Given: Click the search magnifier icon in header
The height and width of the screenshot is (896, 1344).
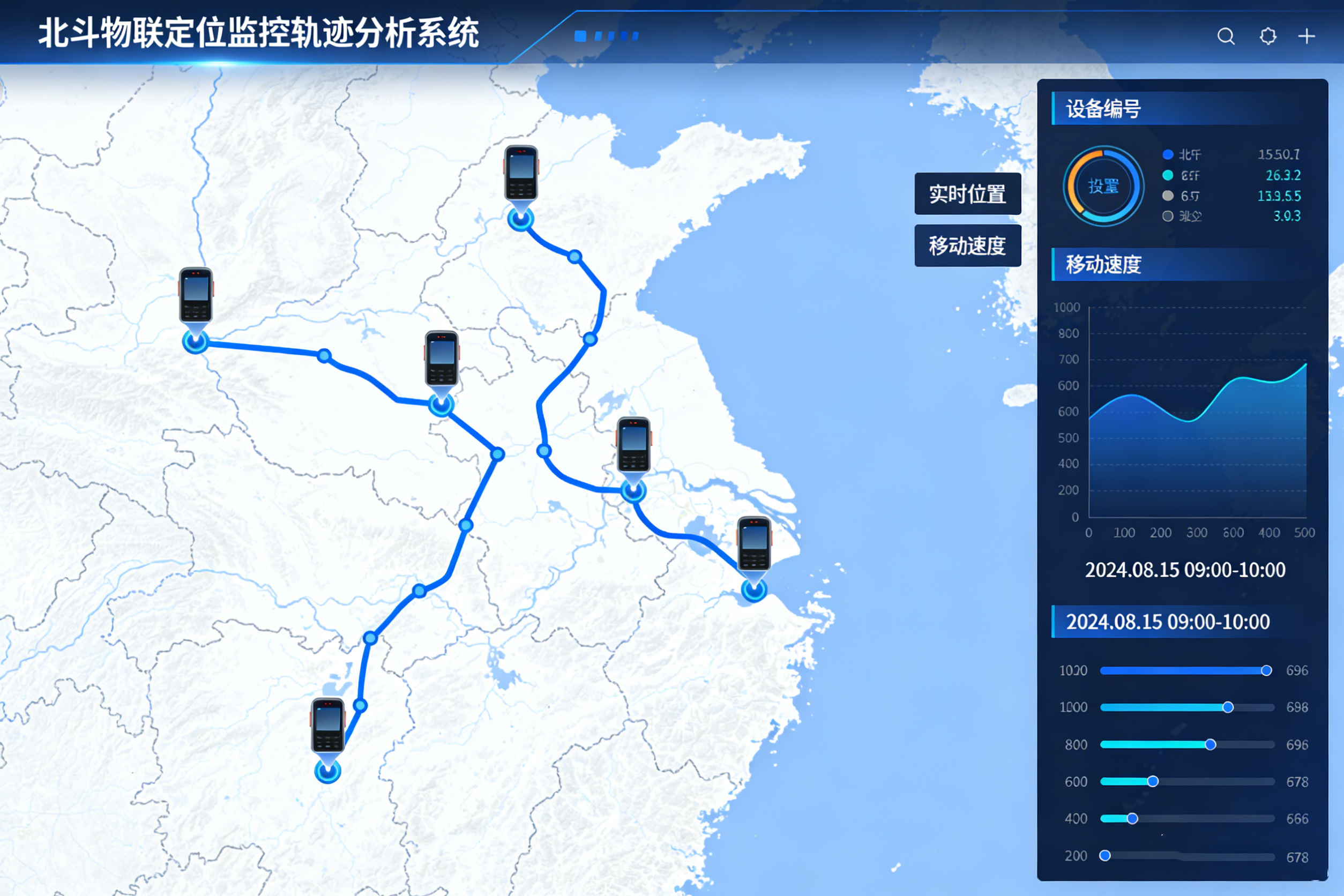Looking at the screenshot, I should [x=1226, y=36].
